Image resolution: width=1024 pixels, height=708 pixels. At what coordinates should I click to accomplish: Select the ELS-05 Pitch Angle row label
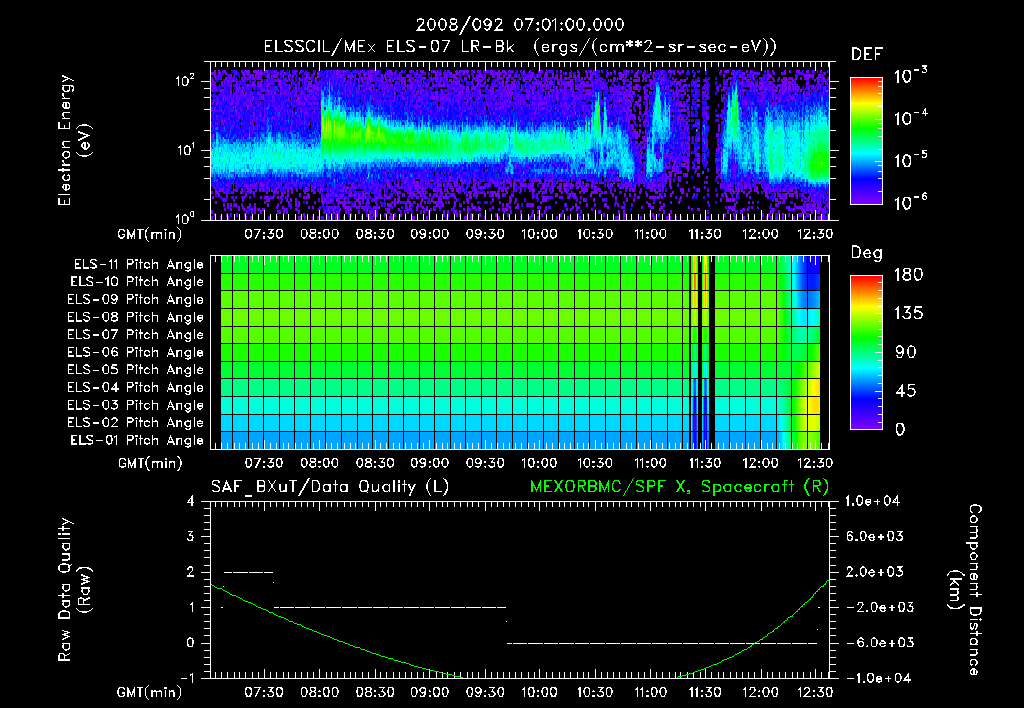click(x=135, y=370)
